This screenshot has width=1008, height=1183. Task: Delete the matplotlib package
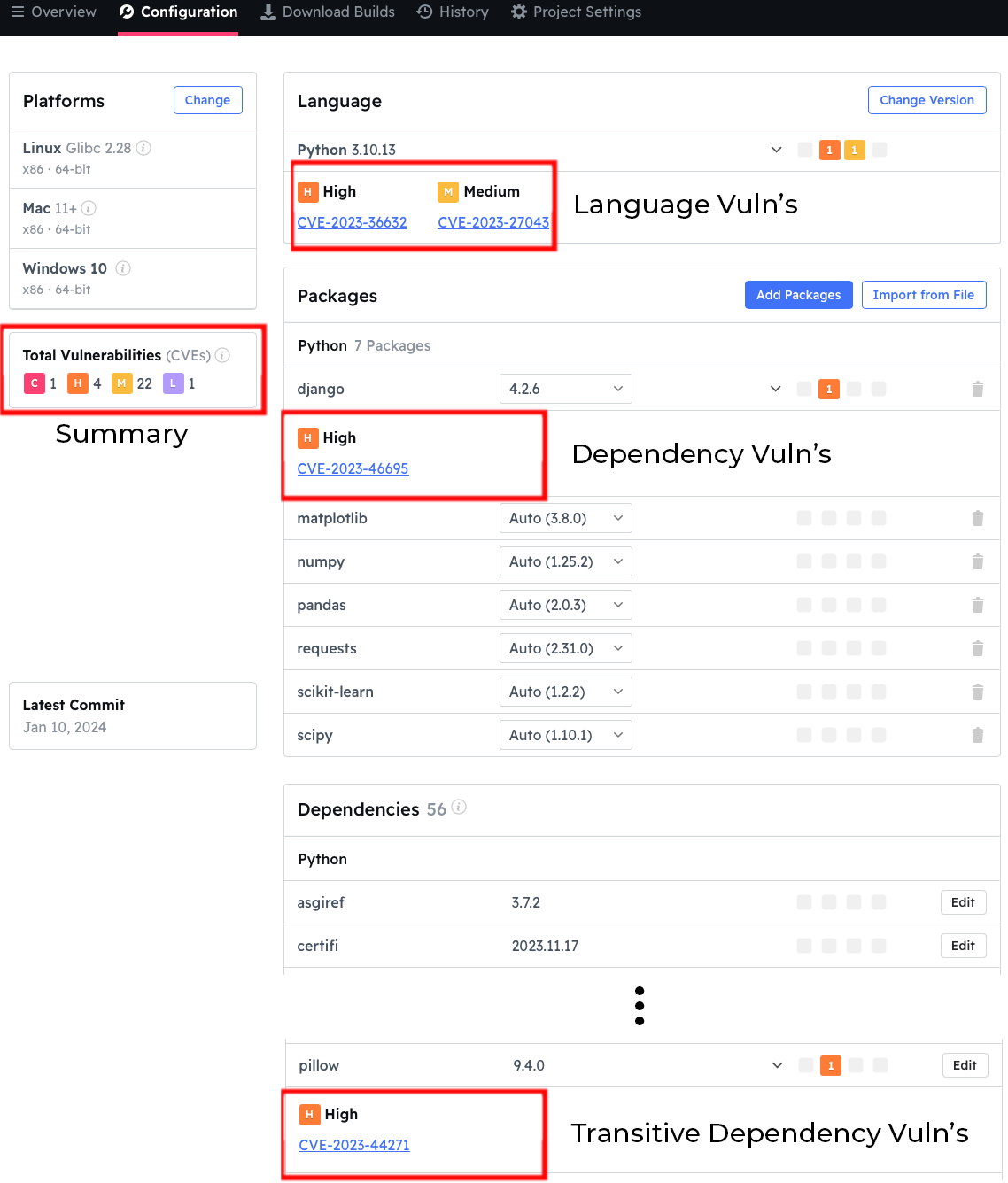[977, 518]
